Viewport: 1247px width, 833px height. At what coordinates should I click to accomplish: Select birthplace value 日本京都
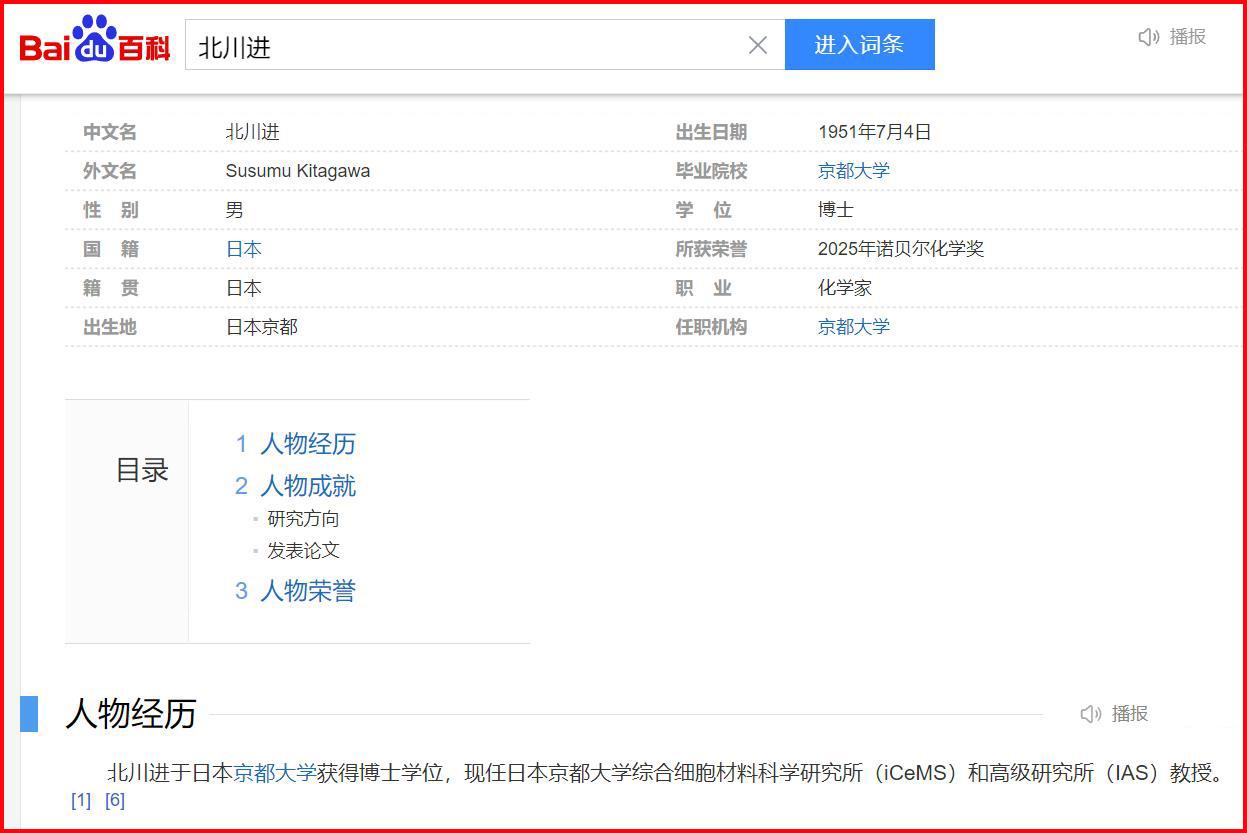click(262, 327)
